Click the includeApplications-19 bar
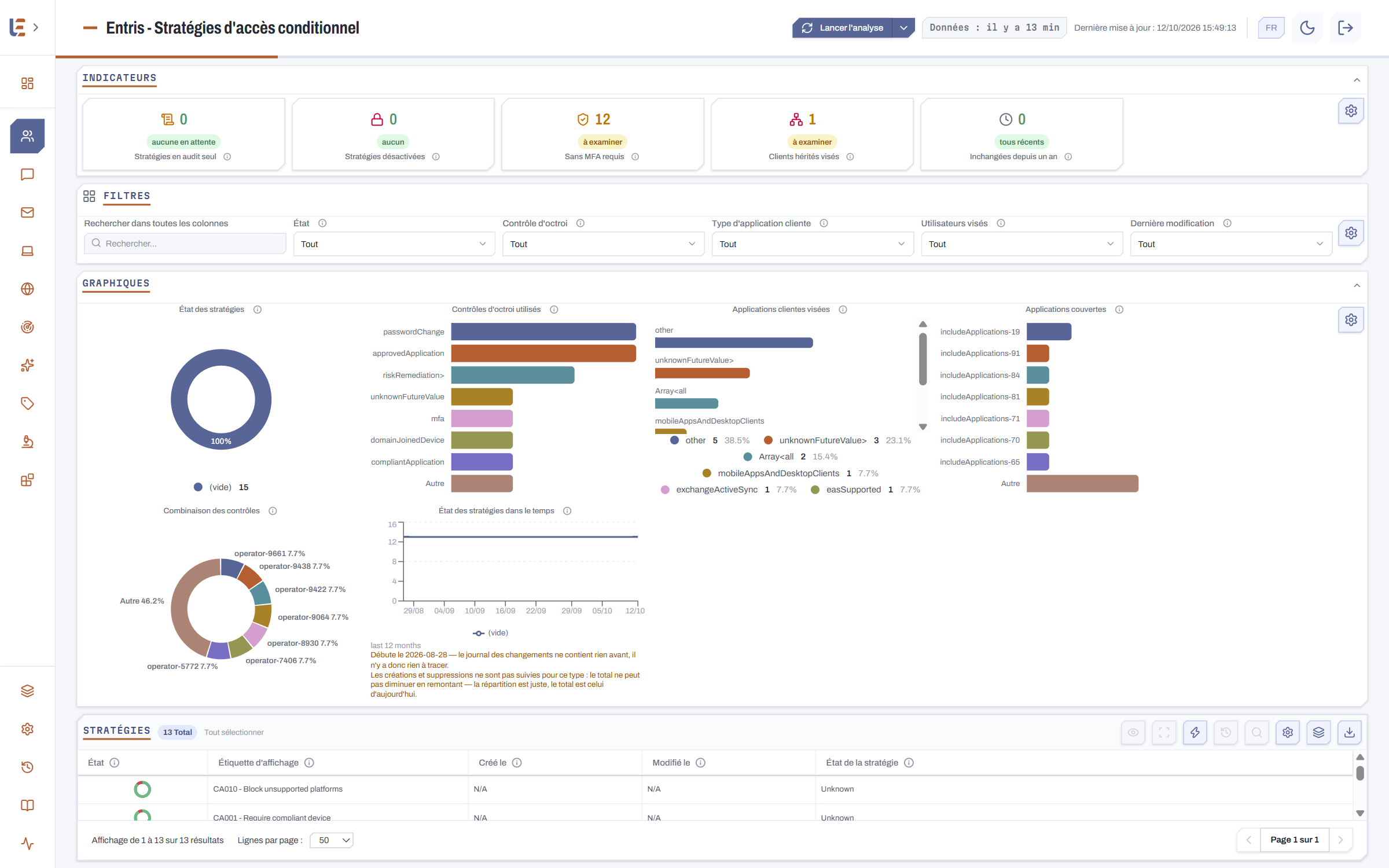The height and width of the screenshot is (868, 1389). coord(1049,332)
